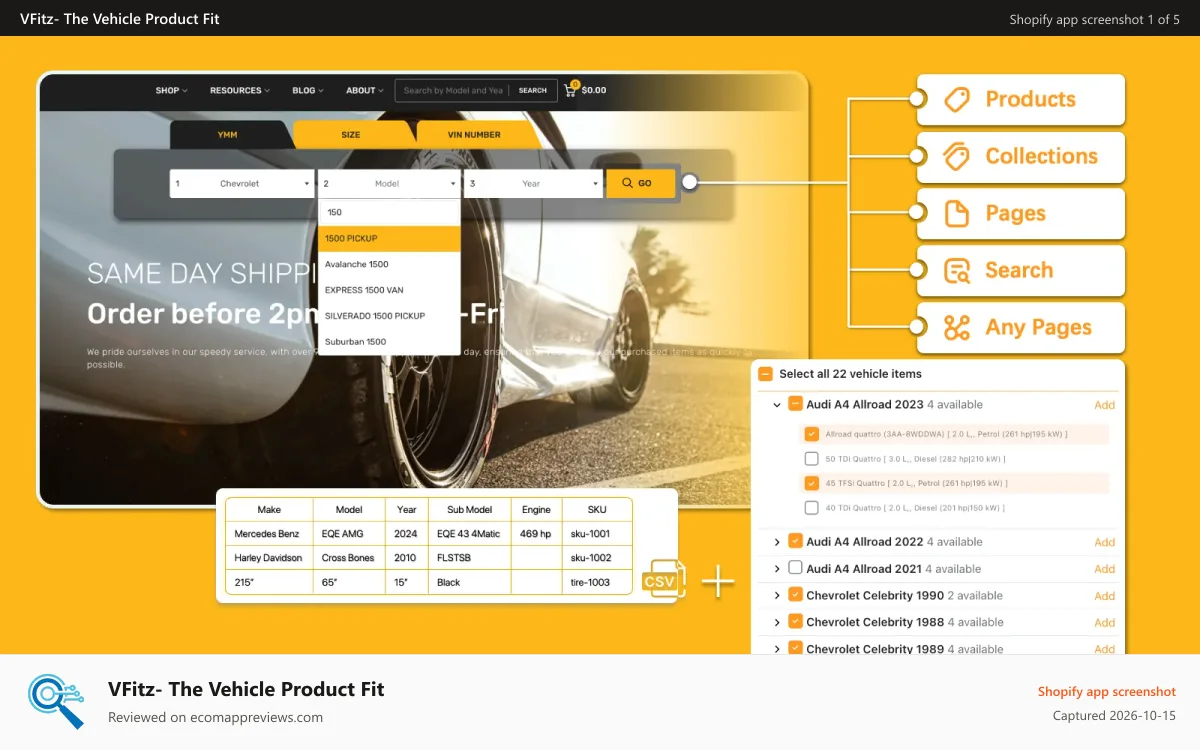
Task: Choose Avalanche 1500 from model list
Action: (390, 264)
